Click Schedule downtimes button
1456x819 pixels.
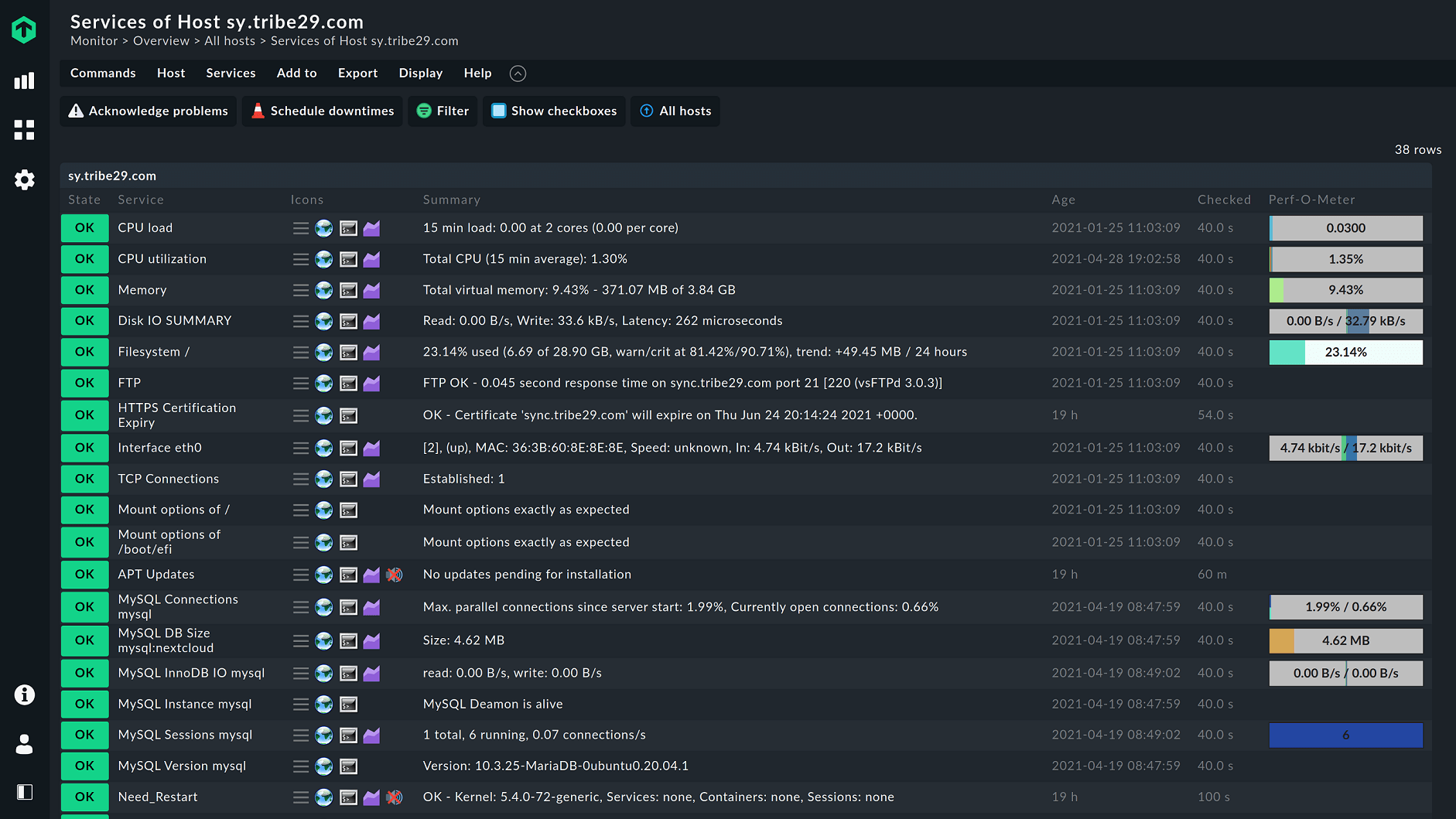coord(323,111)
